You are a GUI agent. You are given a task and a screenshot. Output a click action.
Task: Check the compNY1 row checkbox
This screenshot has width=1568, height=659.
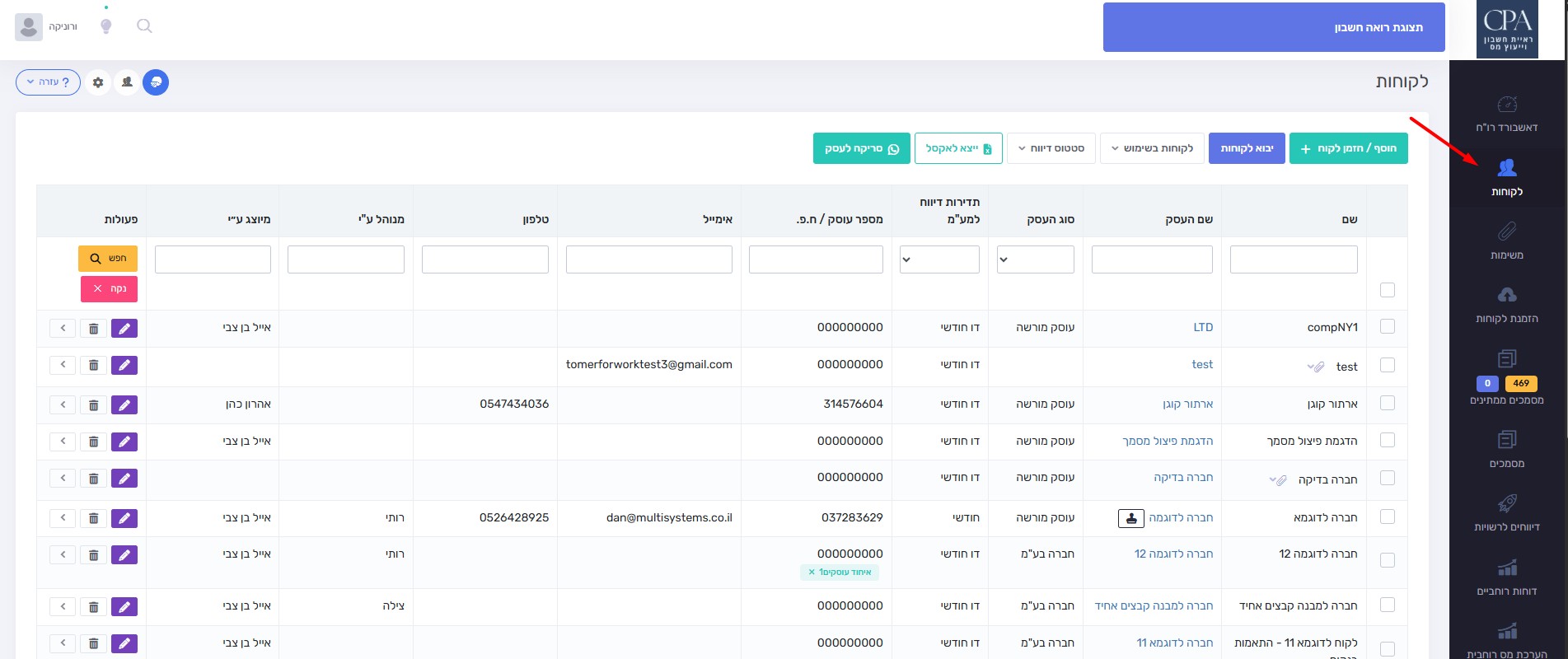coord(1388,327)
